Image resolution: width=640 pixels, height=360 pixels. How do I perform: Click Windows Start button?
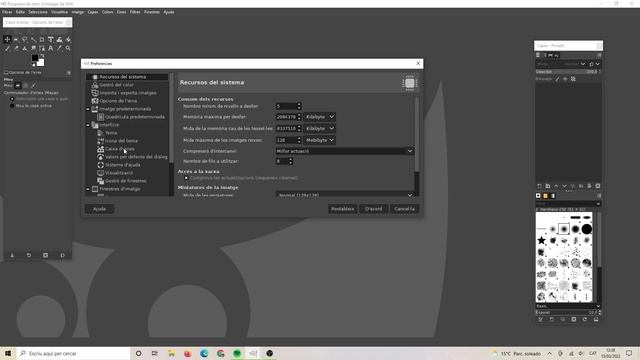(x=8, y=353)
